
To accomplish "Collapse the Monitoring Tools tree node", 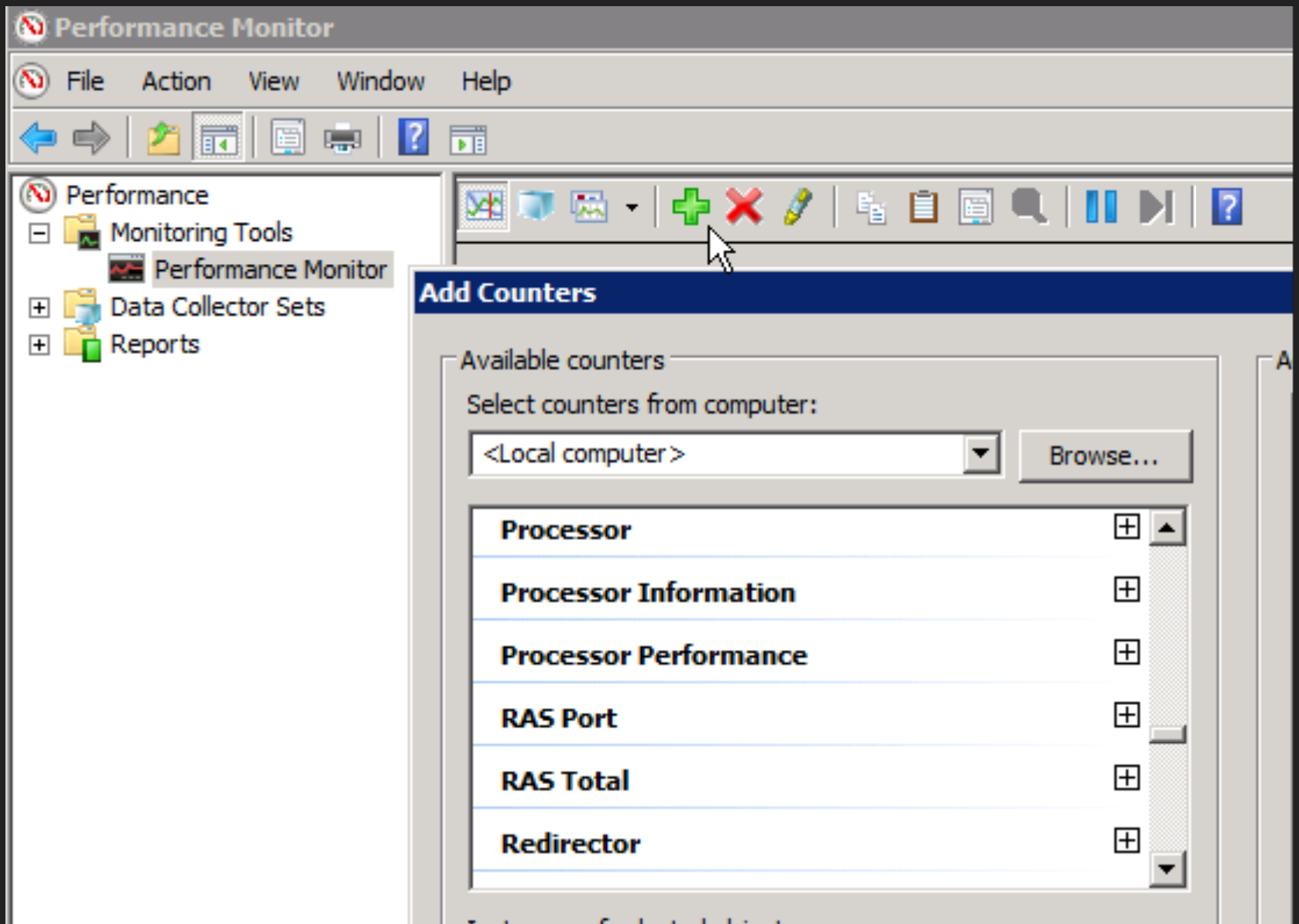I will click(39, 233).
